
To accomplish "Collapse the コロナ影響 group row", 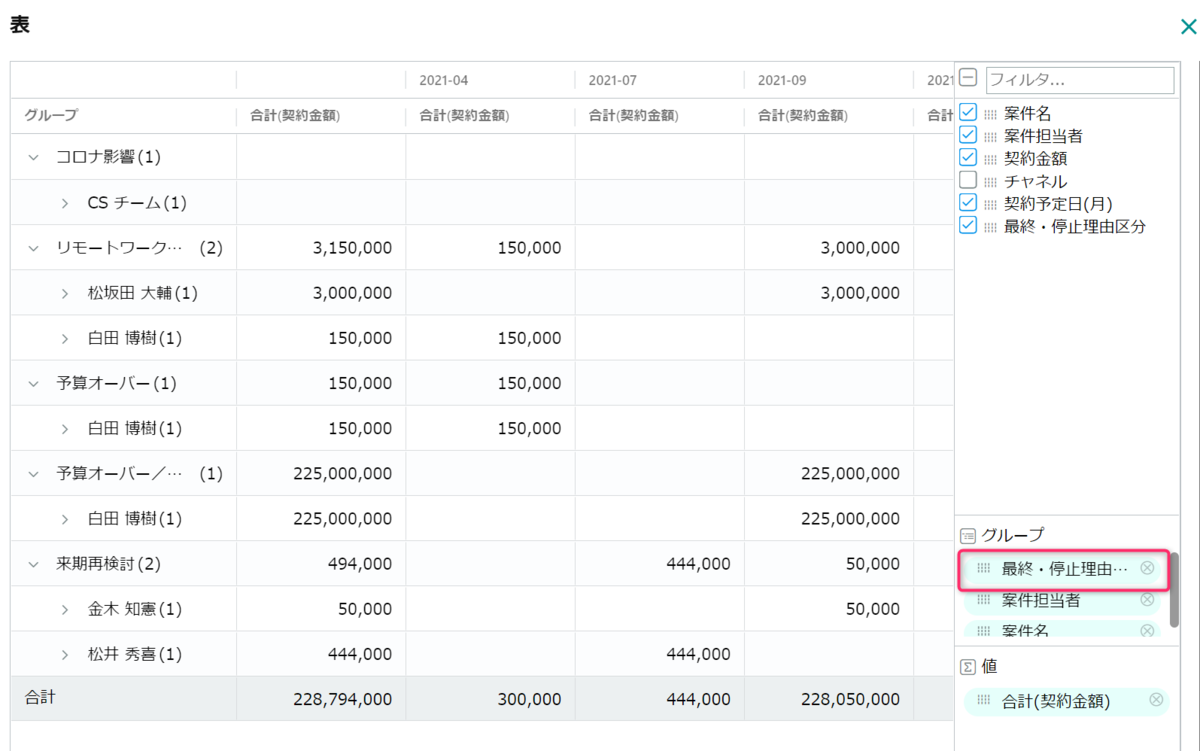I will pyautogui.click(x=33, y=157).
